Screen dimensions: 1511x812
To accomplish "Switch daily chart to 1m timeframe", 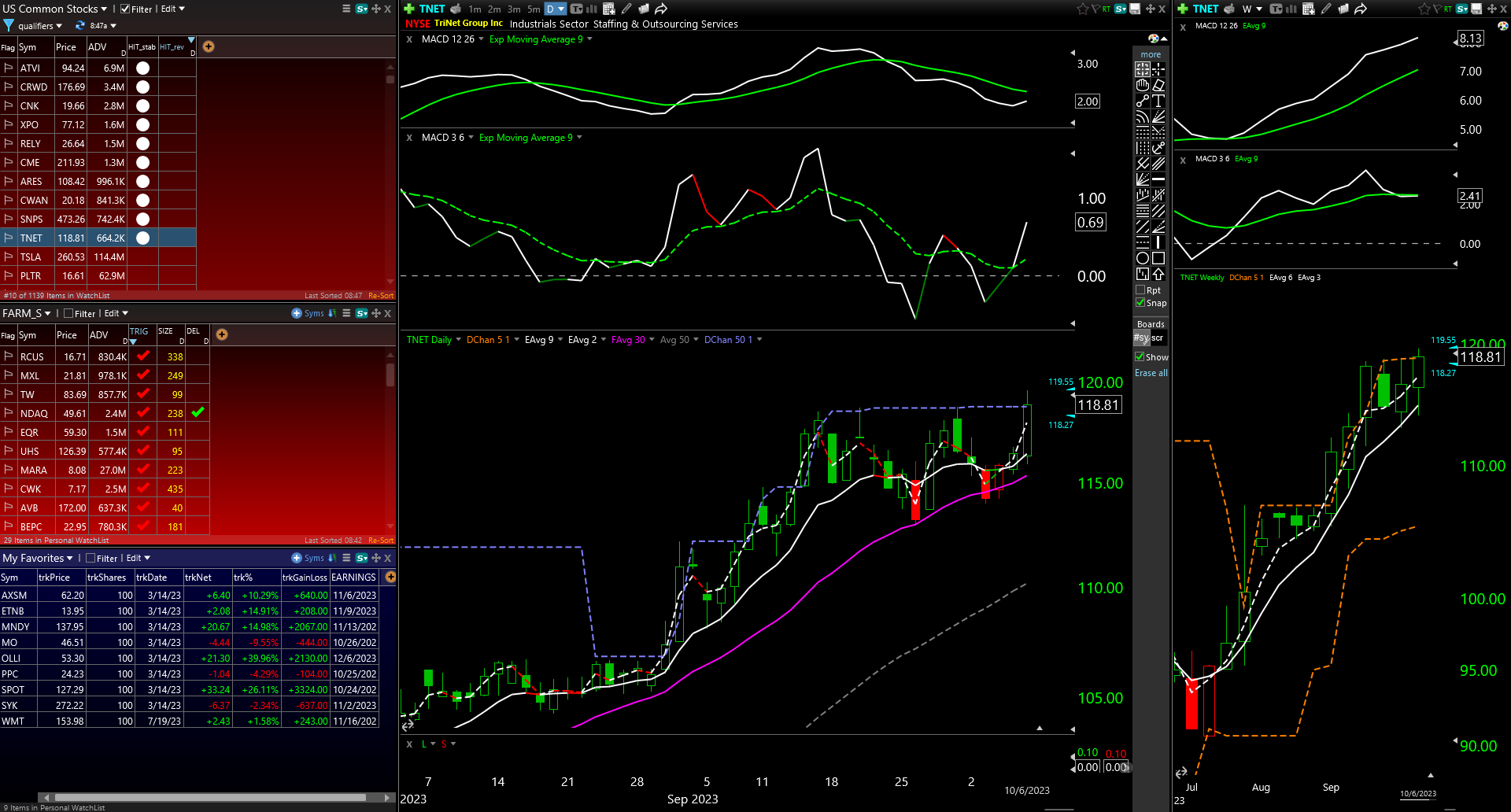I will (475, 9).
